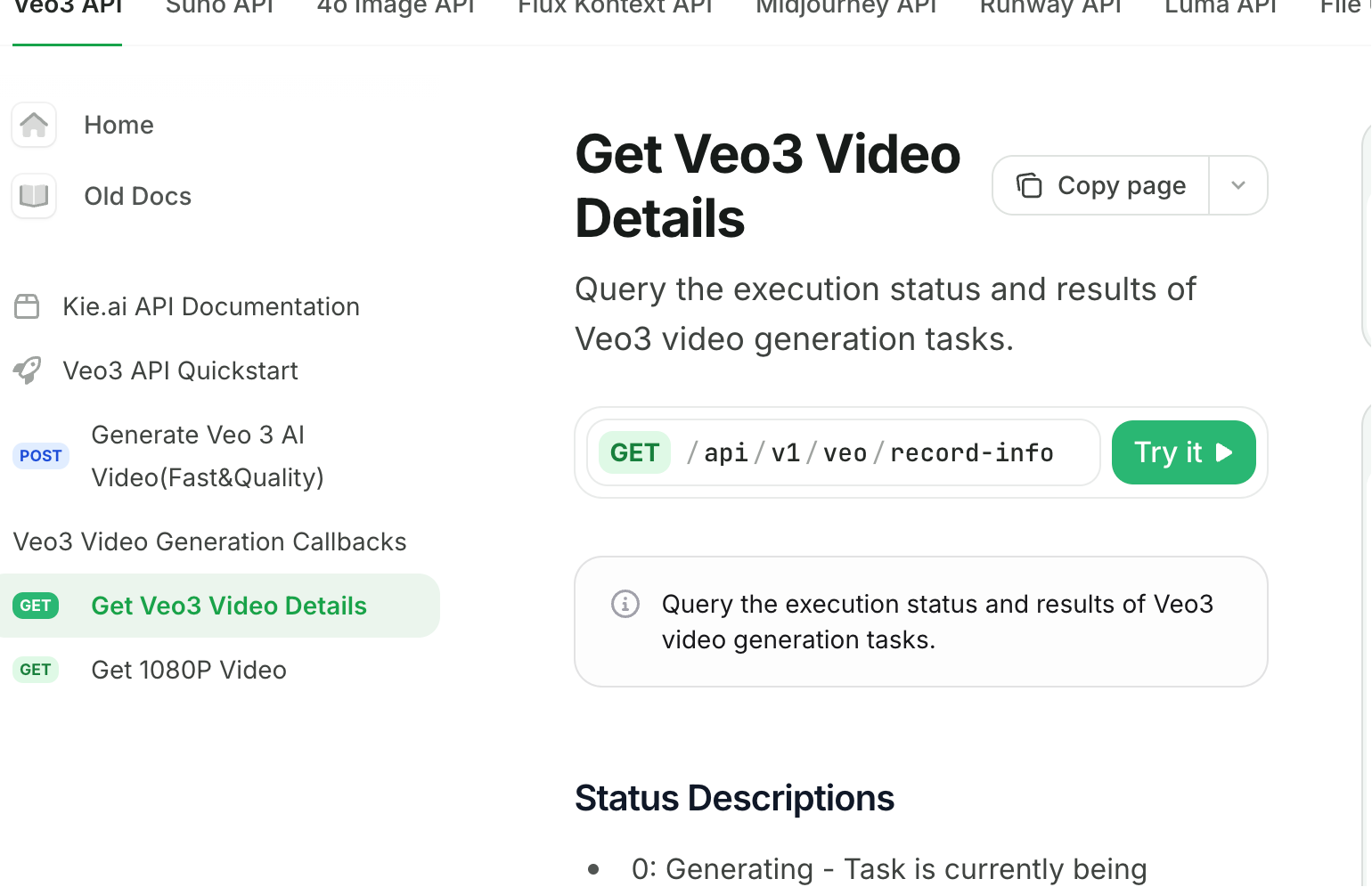Click the green Try it button
The image size is (1372, 887).
[x=1184, y=452]
